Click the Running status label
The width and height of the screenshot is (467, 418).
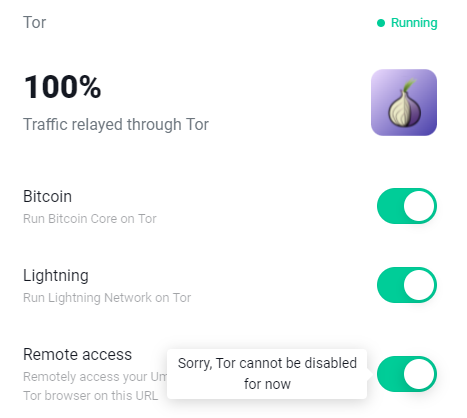(x=414, y=23)
